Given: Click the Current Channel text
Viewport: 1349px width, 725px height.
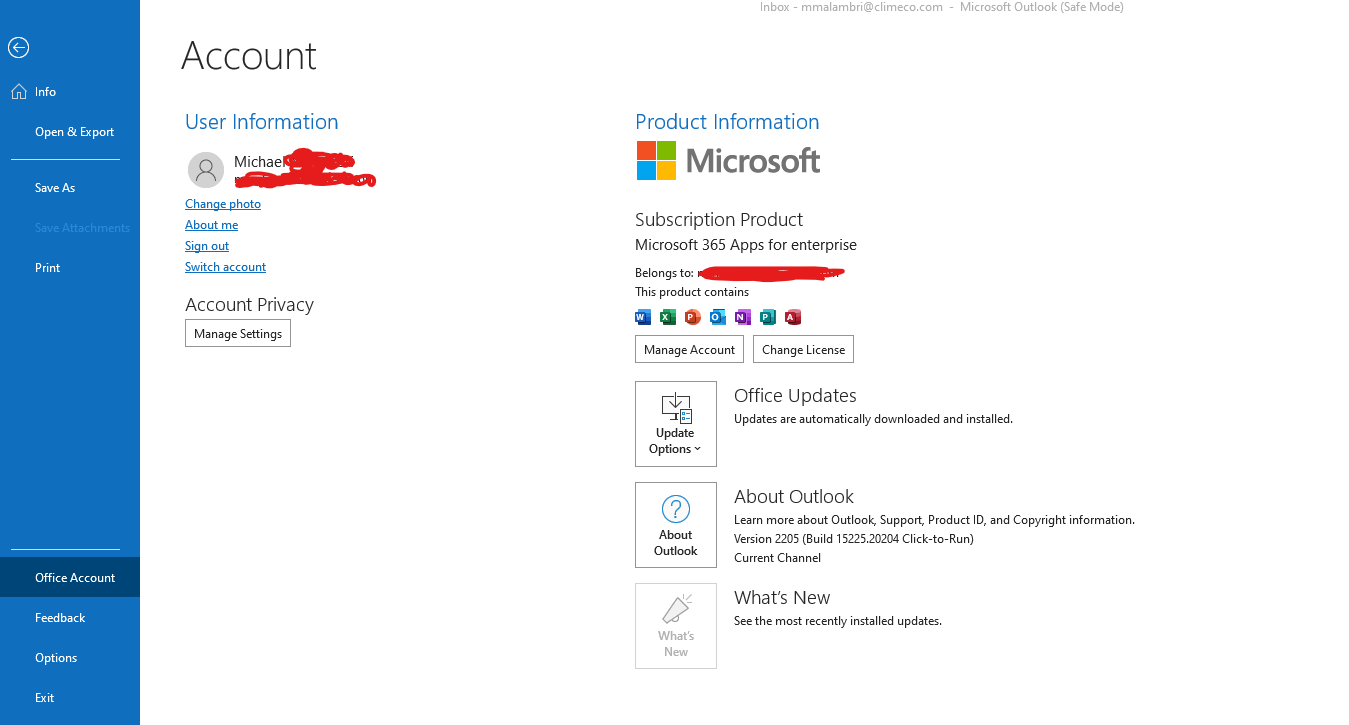Looking at the screenshot, I should (777, 558).
